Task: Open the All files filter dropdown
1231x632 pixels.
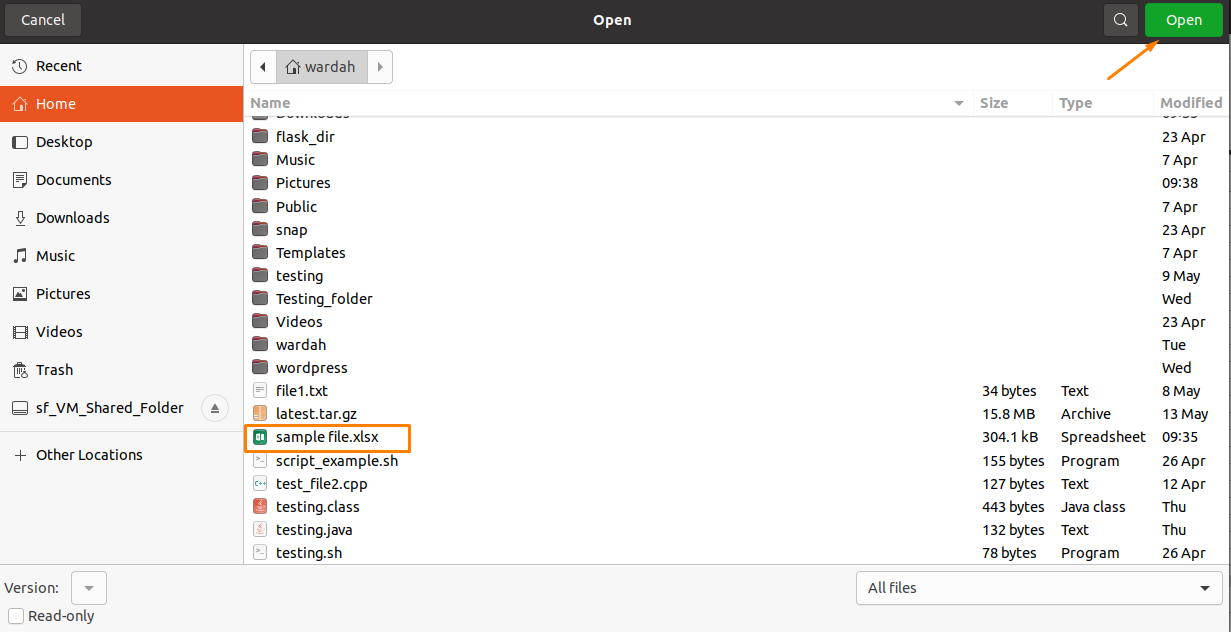Action: pyautogui.click(x=1039, y=588)
